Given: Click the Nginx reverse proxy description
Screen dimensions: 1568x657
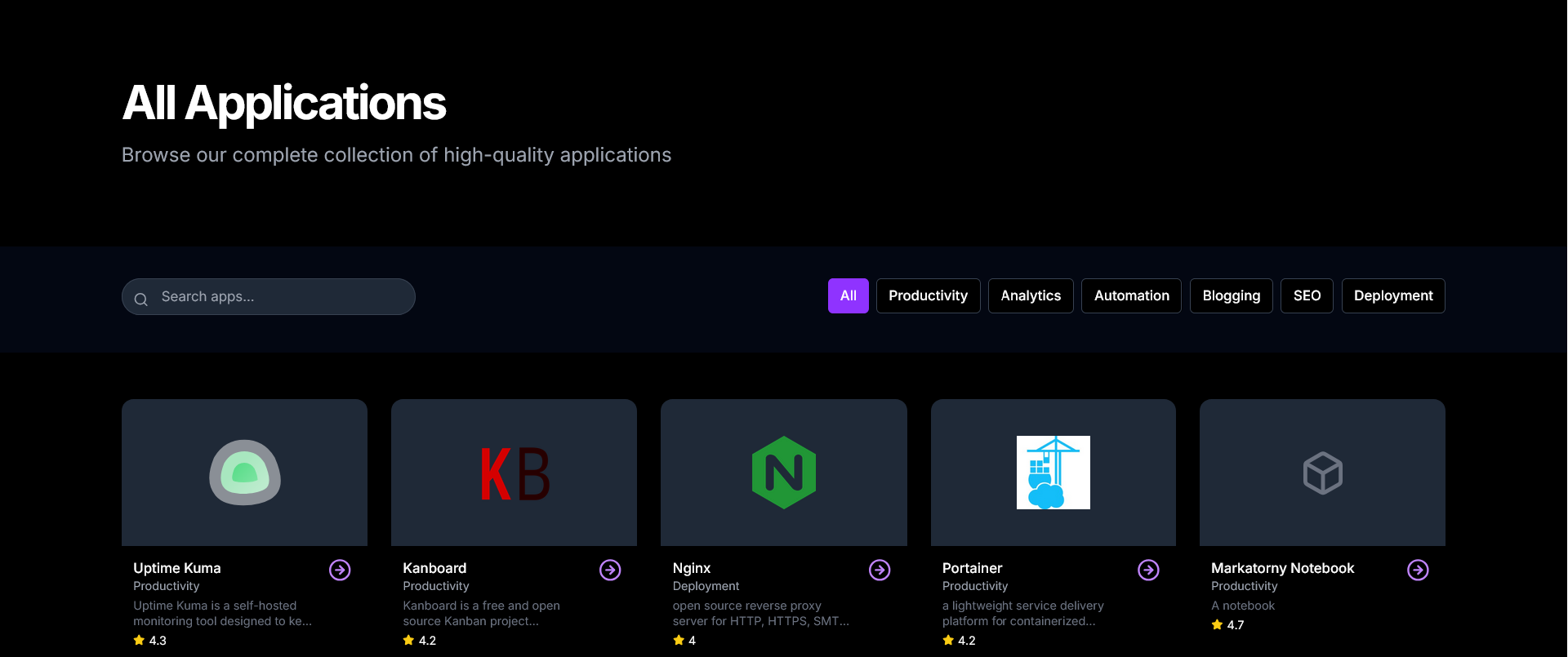Looking at the screenshot, I should tap(760, 613).
